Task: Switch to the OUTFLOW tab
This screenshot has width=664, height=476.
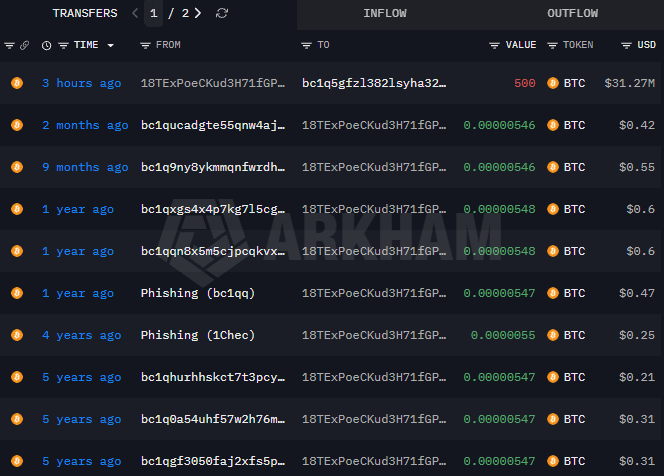Action: click(572, 14)
